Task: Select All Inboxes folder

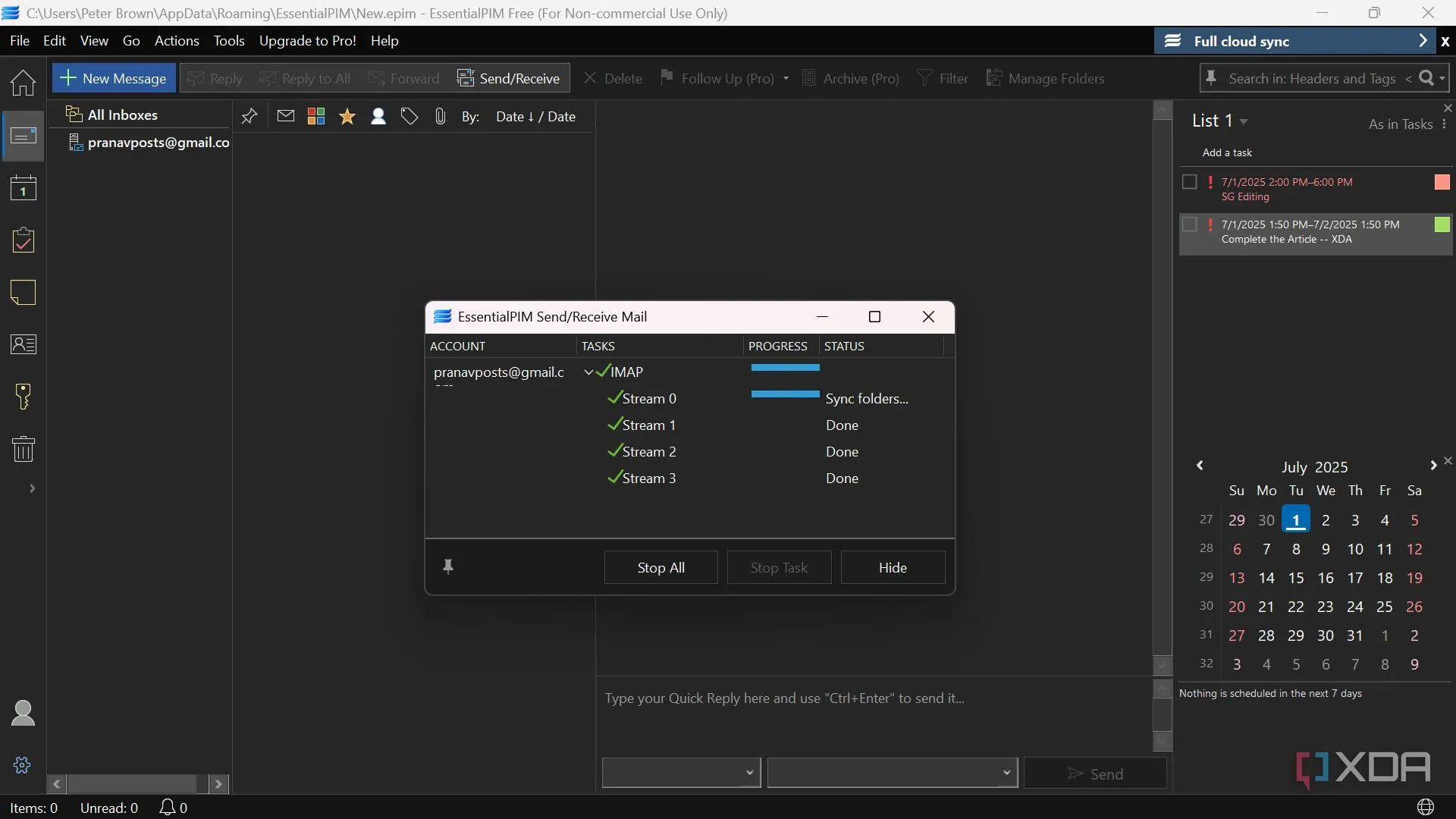Action: pos(112,115)
